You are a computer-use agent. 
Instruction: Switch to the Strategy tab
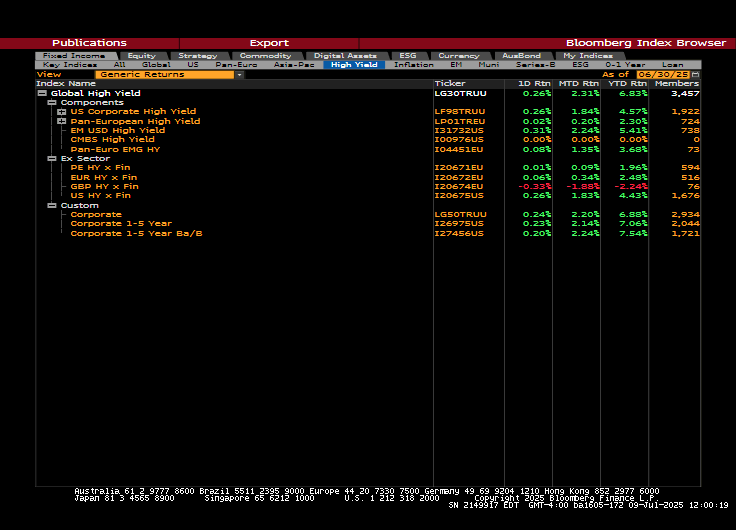coord(198,56)
